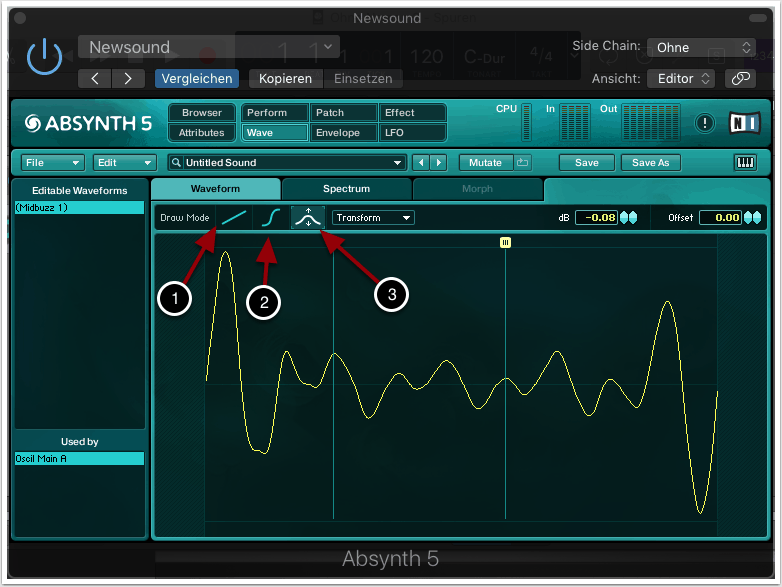Image resolution: width=782 pixels, height=587 pixels.
Task: Open the Transform dropdown
Action: pyautogui.click(x=373, y=217)
